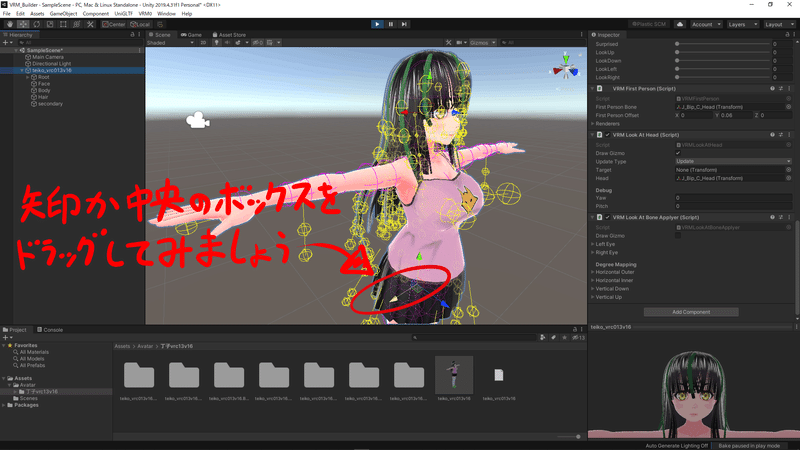Viewport: 800px width, 450px height.
Task: Toggle scene lighting lightbulb icon
Action: tap(216, 43)
